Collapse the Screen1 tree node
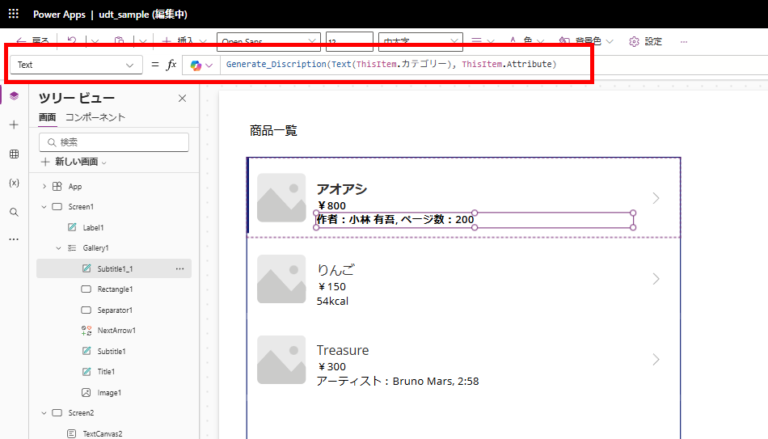The height and width of the screenshot is (439, 768). pyautogui.click(x=45, y=207)
